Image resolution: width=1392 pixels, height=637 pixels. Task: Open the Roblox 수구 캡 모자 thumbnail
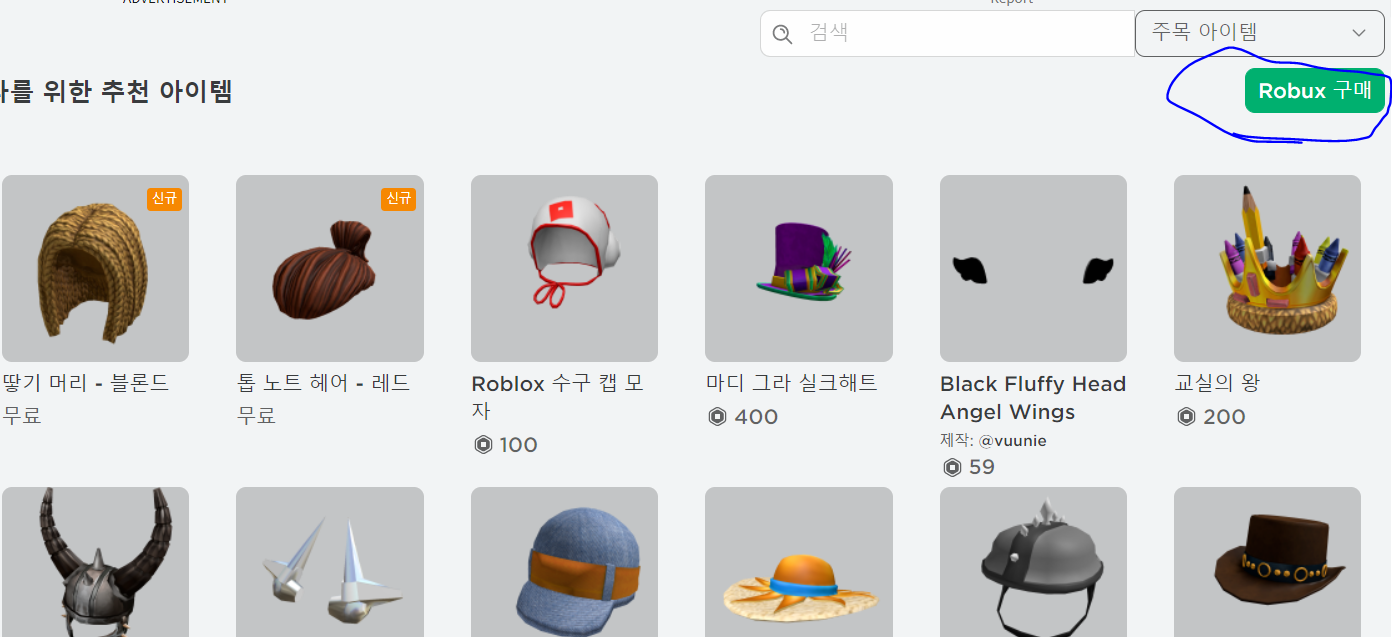[564, 268]
